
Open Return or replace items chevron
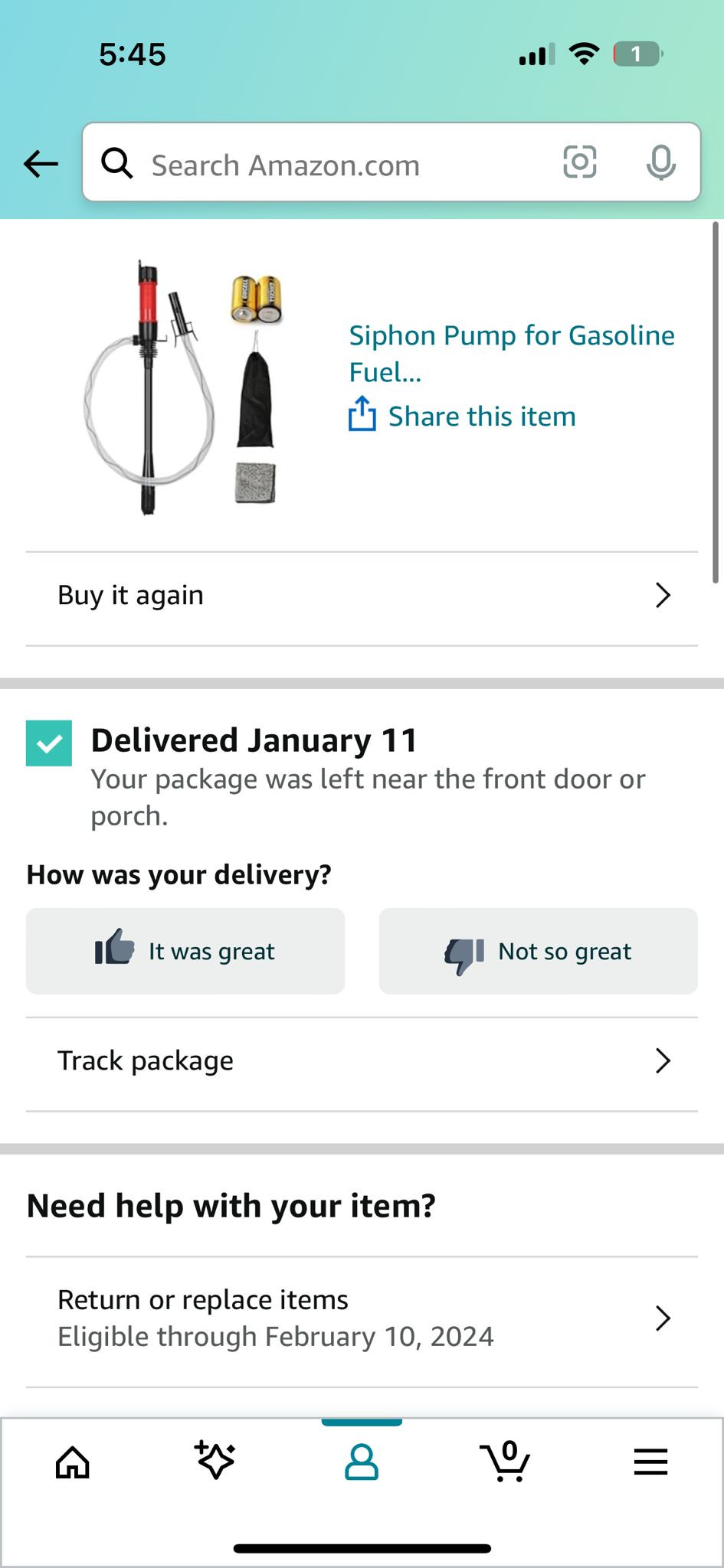(663, 1318)
